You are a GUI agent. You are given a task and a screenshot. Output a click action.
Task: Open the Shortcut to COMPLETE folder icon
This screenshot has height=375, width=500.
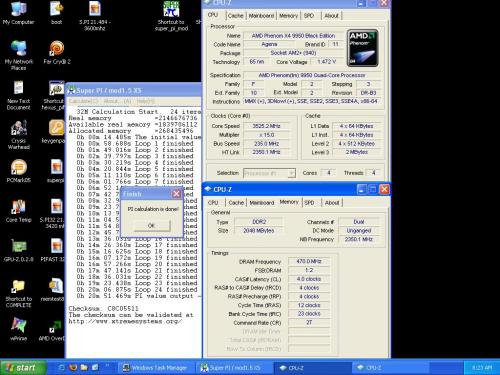(19, 293)
